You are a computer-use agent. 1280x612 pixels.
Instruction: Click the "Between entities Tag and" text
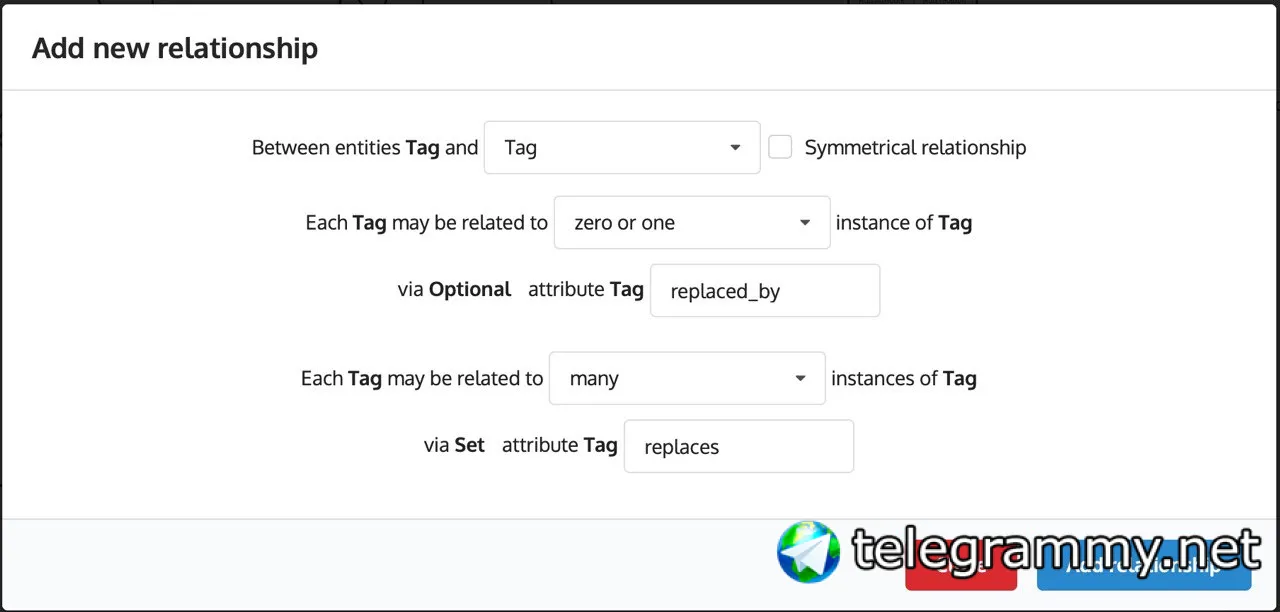(x=365, y=148)
